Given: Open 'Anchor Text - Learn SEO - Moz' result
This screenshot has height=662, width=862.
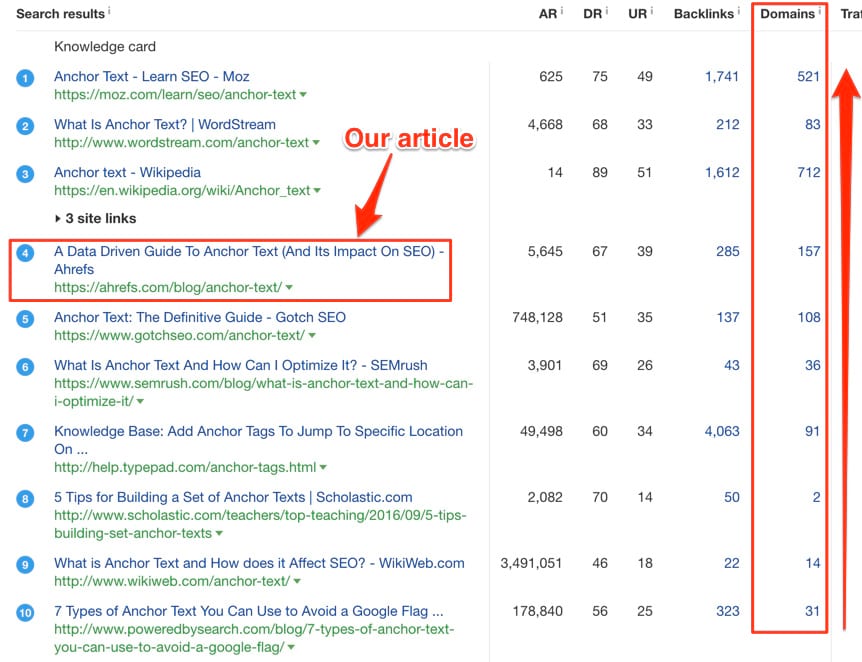Looking at the screenshot, I should click(x=152, y=76).
